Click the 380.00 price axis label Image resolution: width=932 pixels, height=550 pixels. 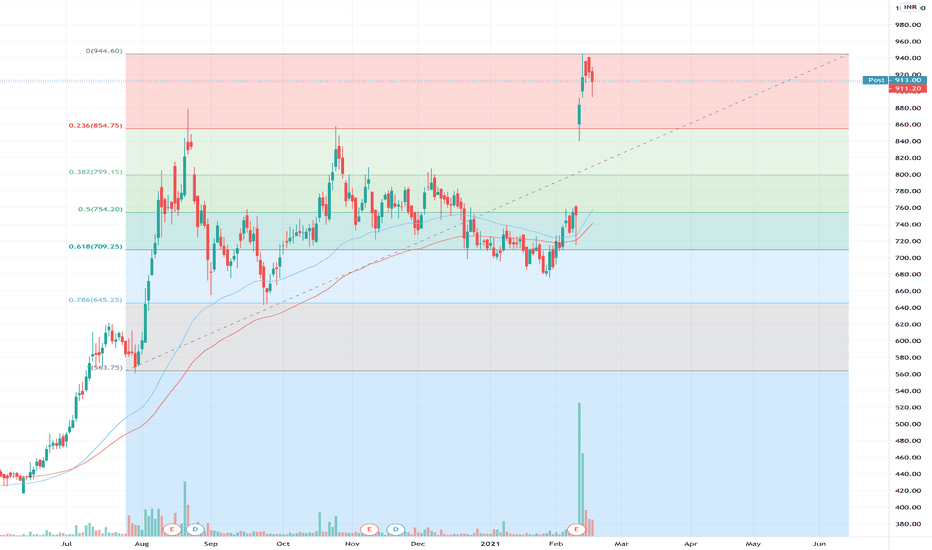pyautogui.click(x=908, y=524)
